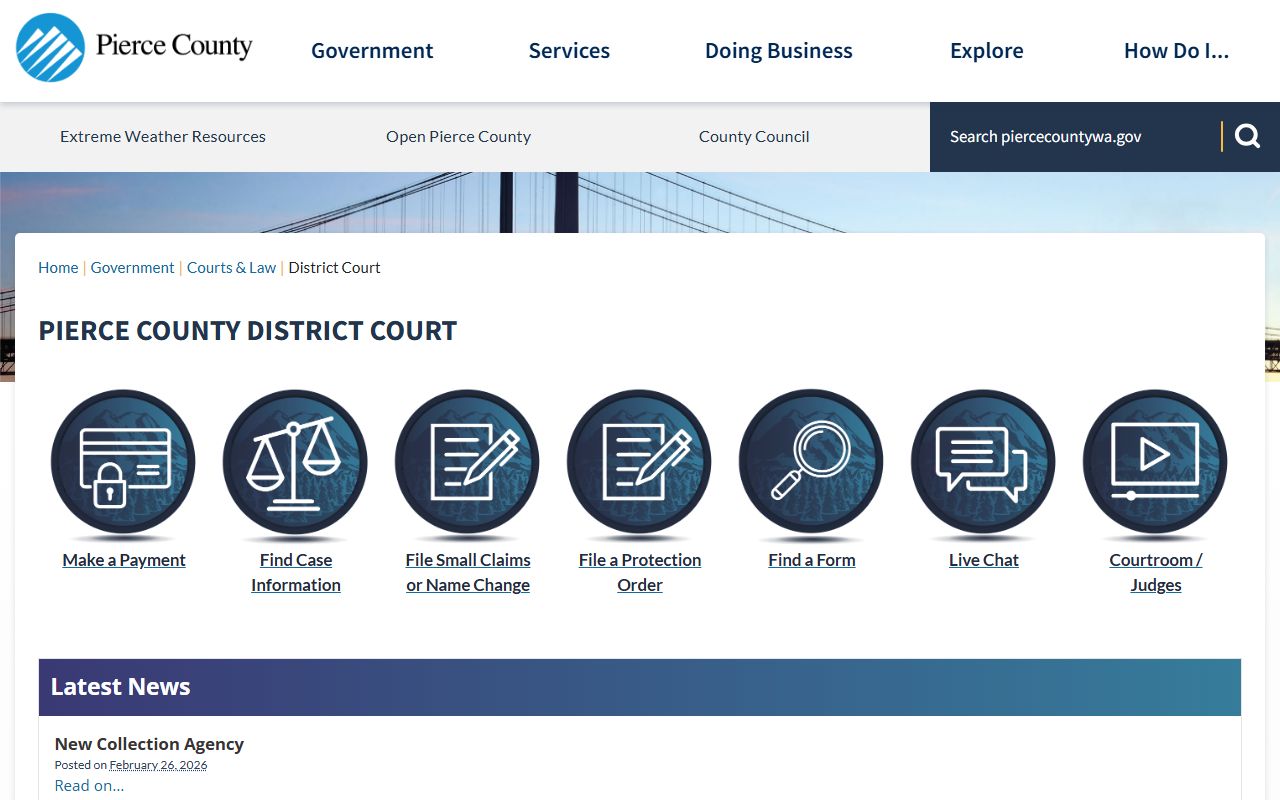Viewport: 1280px width, 800px height.
Task: Click the Pierce County logo
Action: (x=134, y=47)
